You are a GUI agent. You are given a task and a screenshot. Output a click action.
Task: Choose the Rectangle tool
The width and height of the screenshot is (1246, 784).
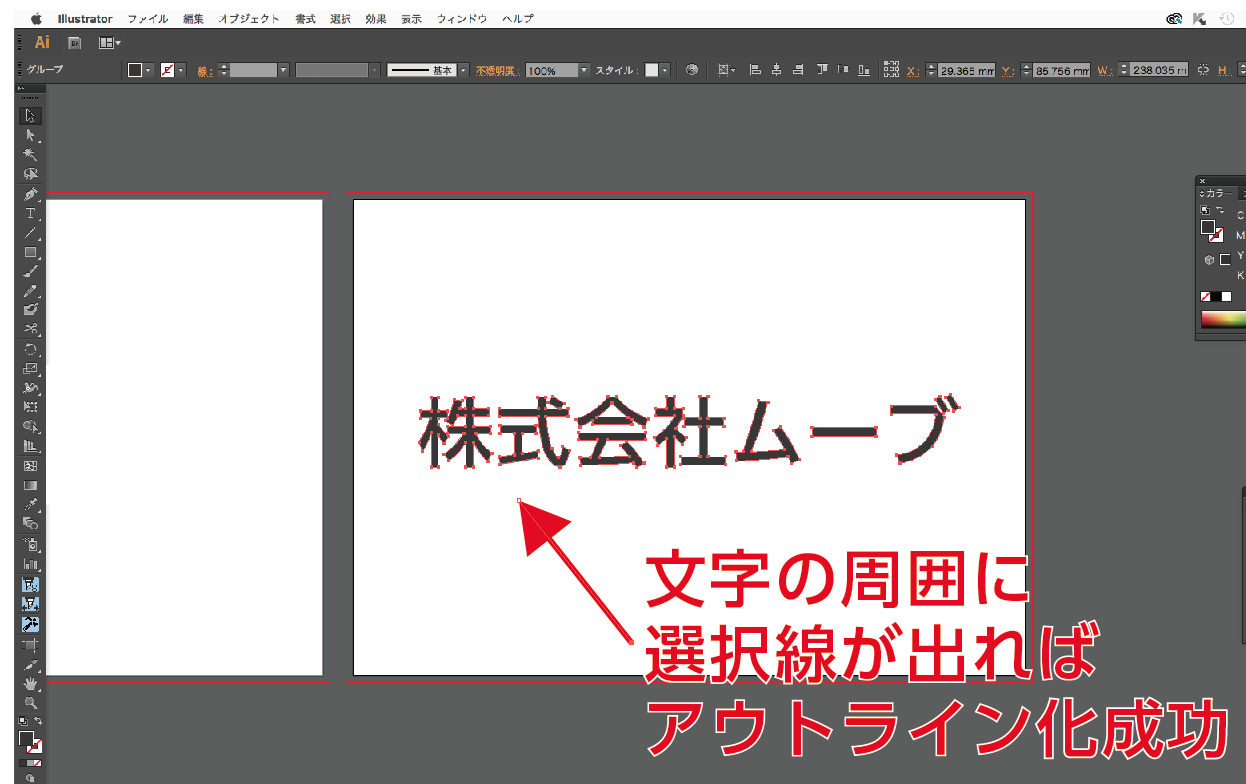(30, 252)
